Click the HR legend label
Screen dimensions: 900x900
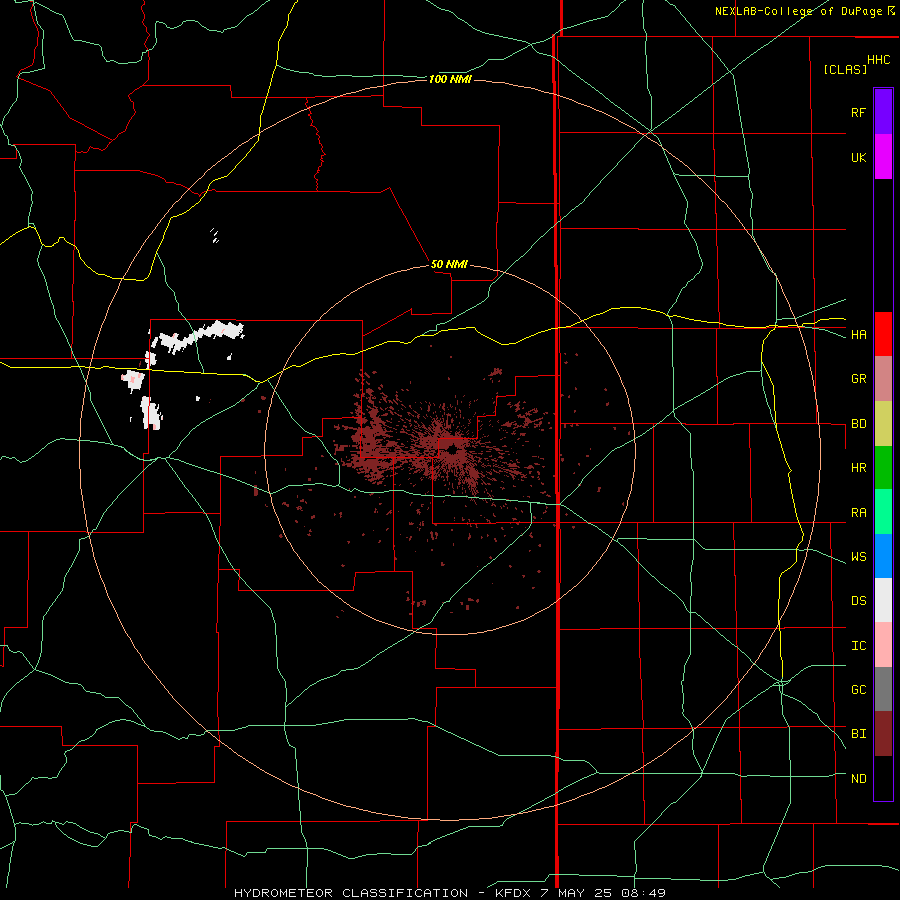pyautogui.click(x=858, y=468)
